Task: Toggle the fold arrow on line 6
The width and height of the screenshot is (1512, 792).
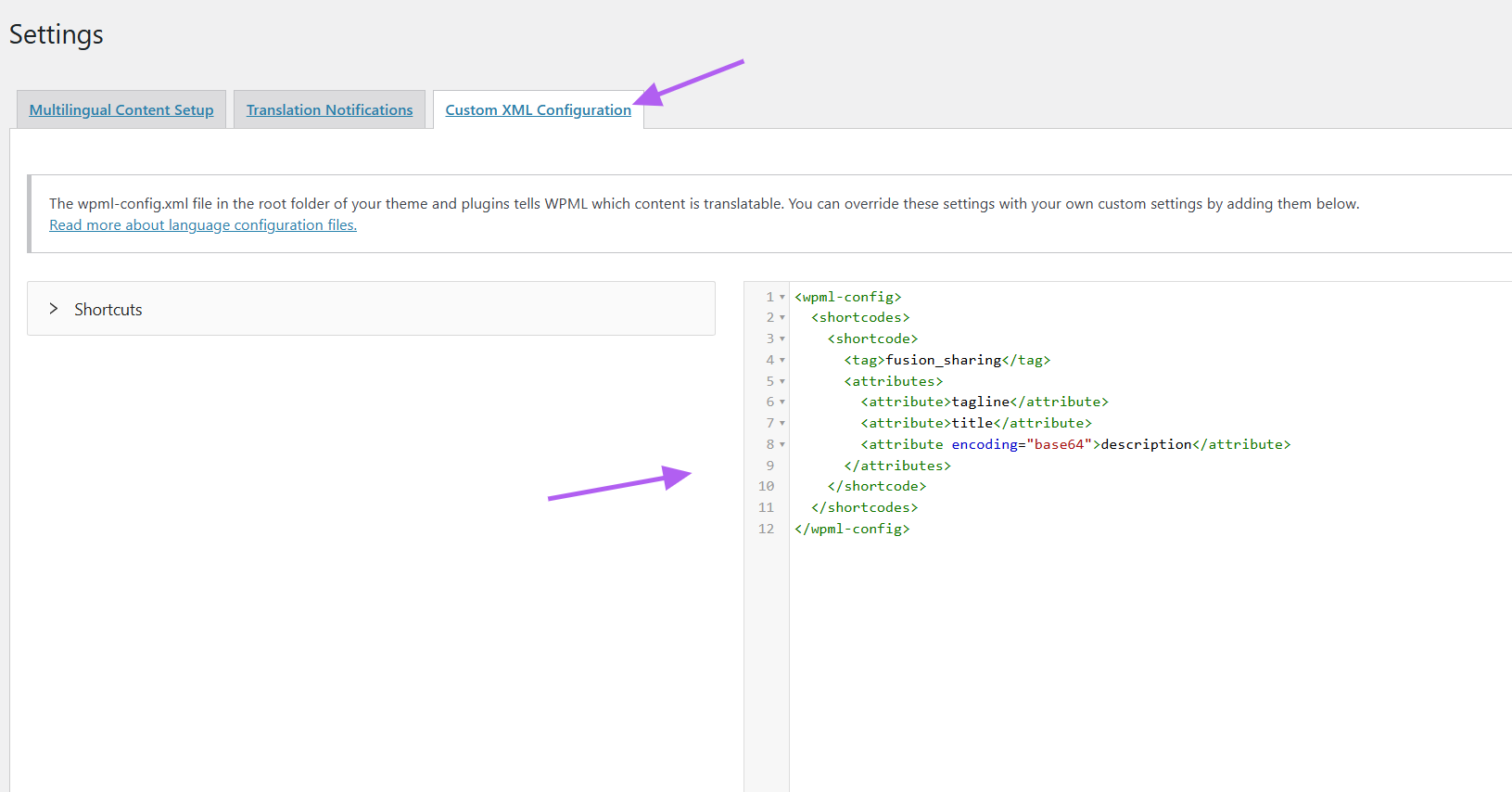Action: point(782,402)
